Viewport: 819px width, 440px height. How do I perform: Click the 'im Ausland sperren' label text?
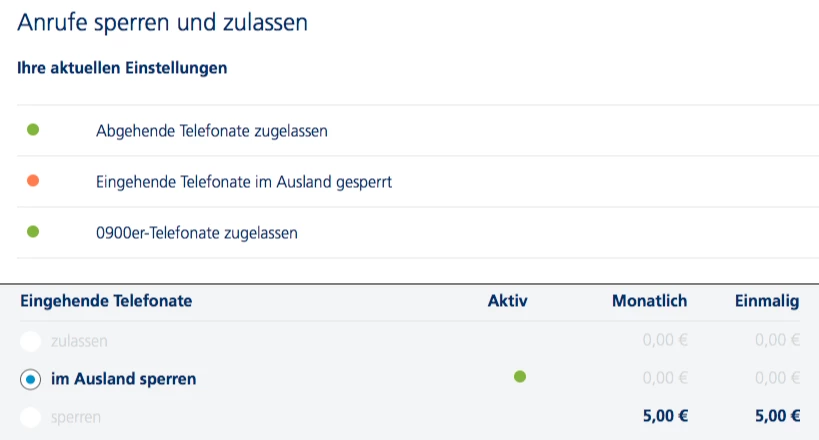coord(123,379)
